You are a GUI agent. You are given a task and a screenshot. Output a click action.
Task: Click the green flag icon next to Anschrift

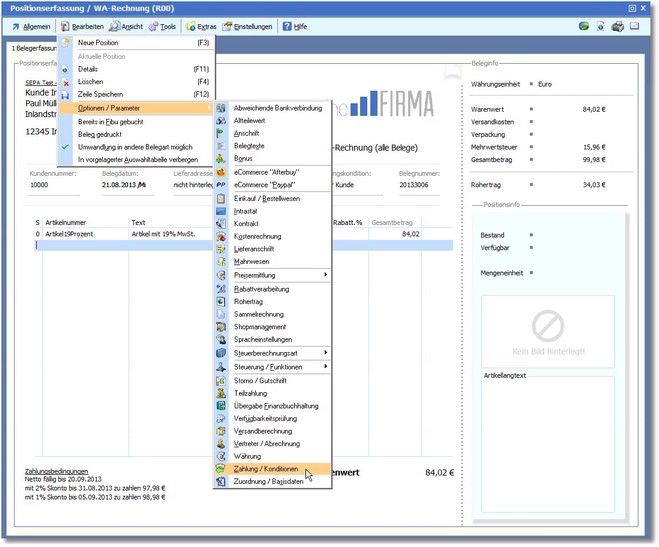coord(221,132)
